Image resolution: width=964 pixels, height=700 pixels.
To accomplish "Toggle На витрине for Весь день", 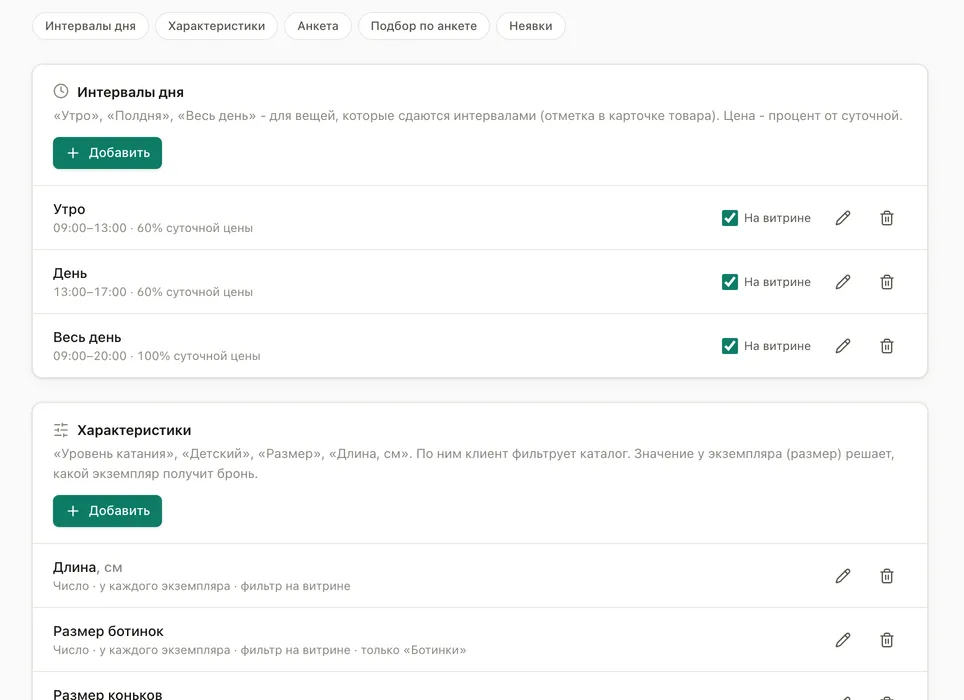I will point(730,345).
